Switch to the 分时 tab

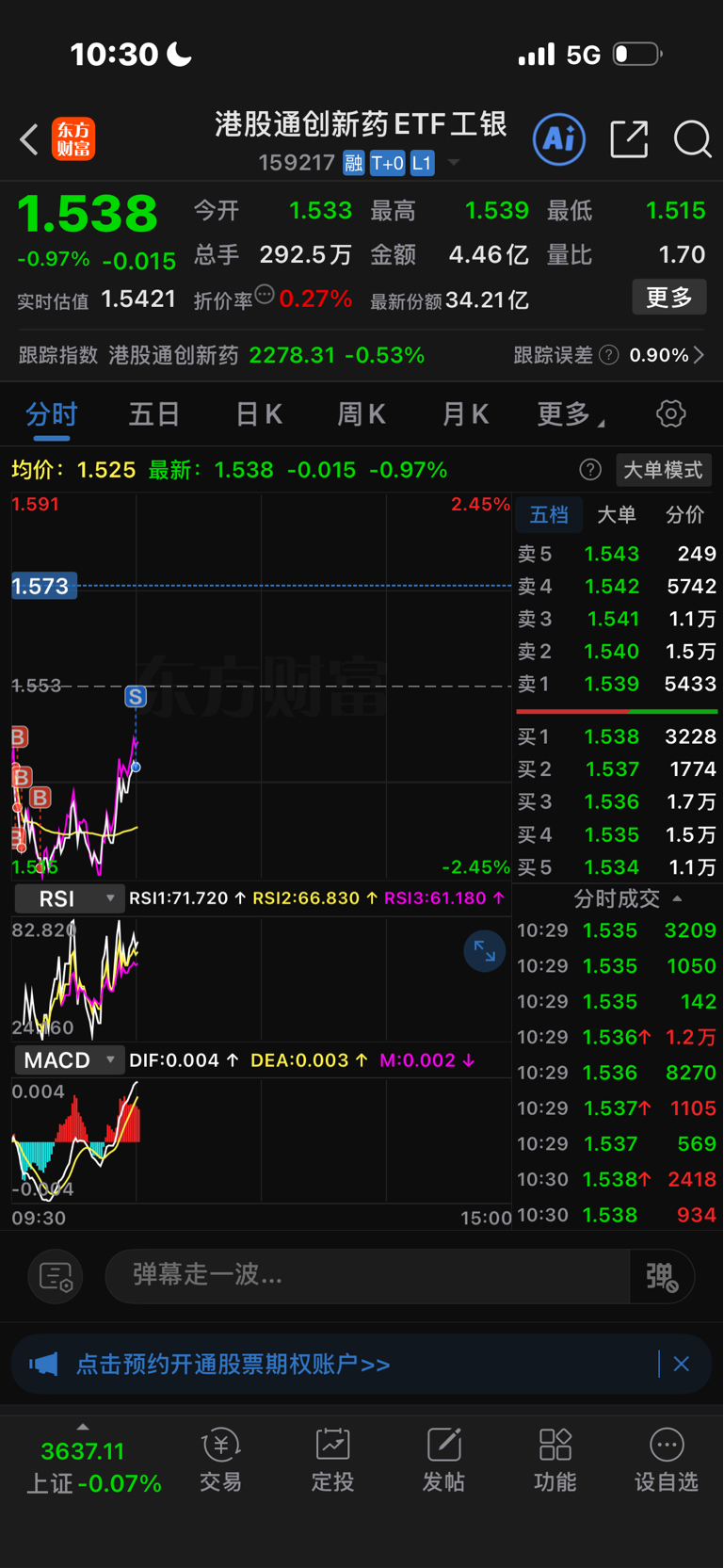(52, 414)
